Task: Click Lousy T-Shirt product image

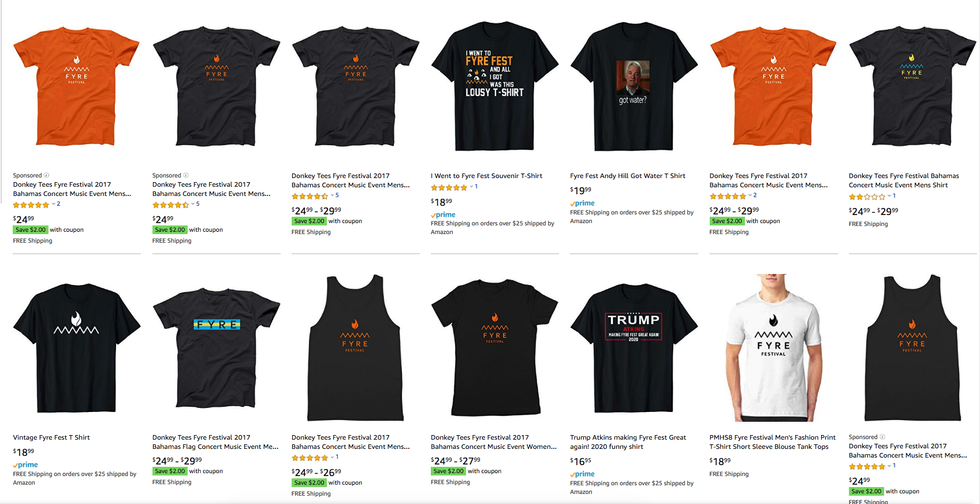Action: click(494, 86)
